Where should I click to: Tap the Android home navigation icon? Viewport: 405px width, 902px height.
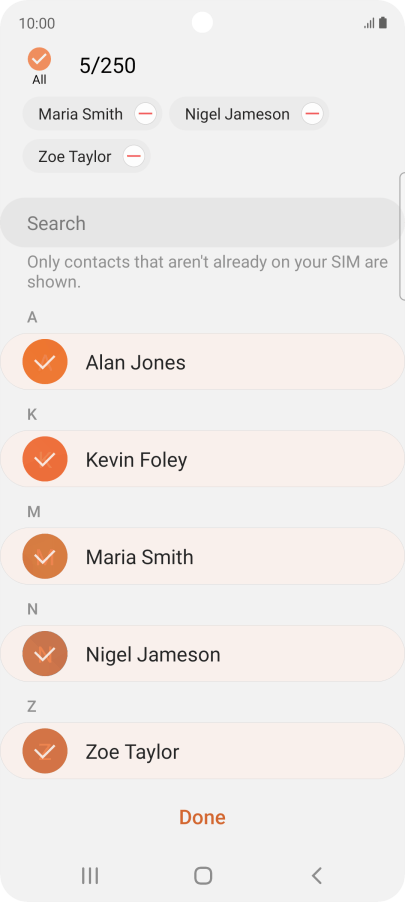coord(203,876)
